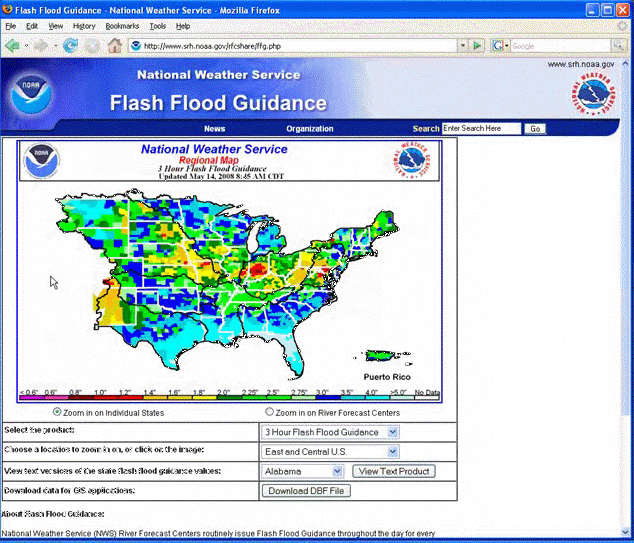Click the red 1.2" legend color bar
This screenshot has height=543, width=634.
[130, 397]
